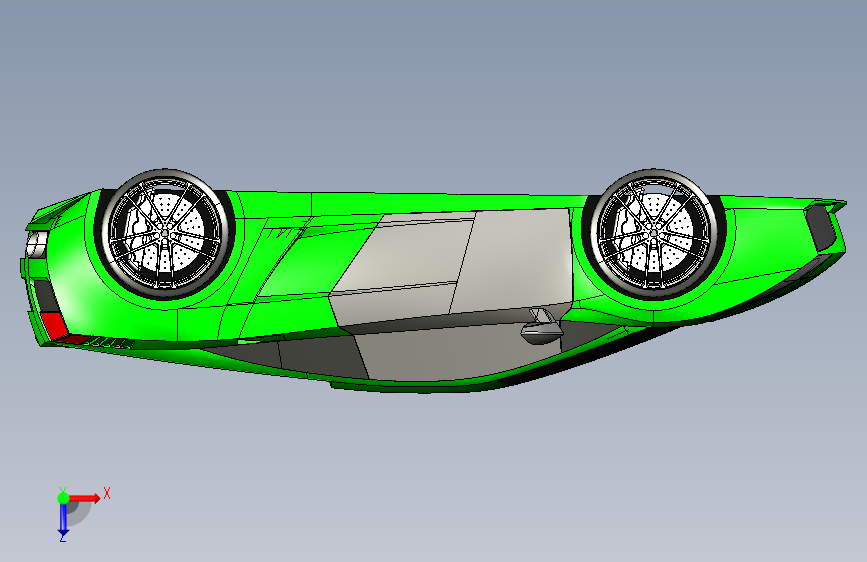Pick the side mirror on the car model

point(542,327)
